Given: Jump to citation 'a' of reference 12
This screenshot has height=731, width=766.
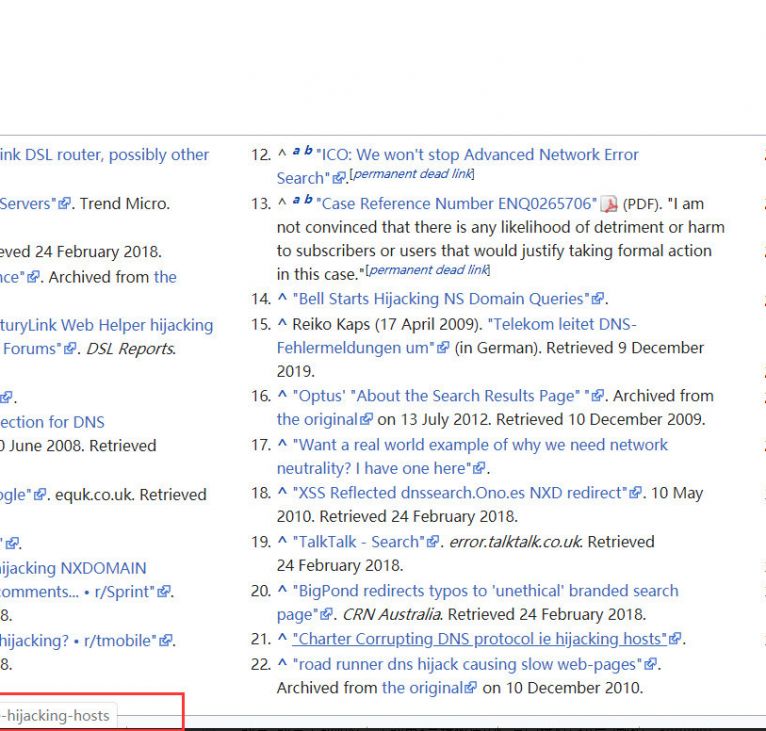Looking at the screenshot, I should pos(297,152).
